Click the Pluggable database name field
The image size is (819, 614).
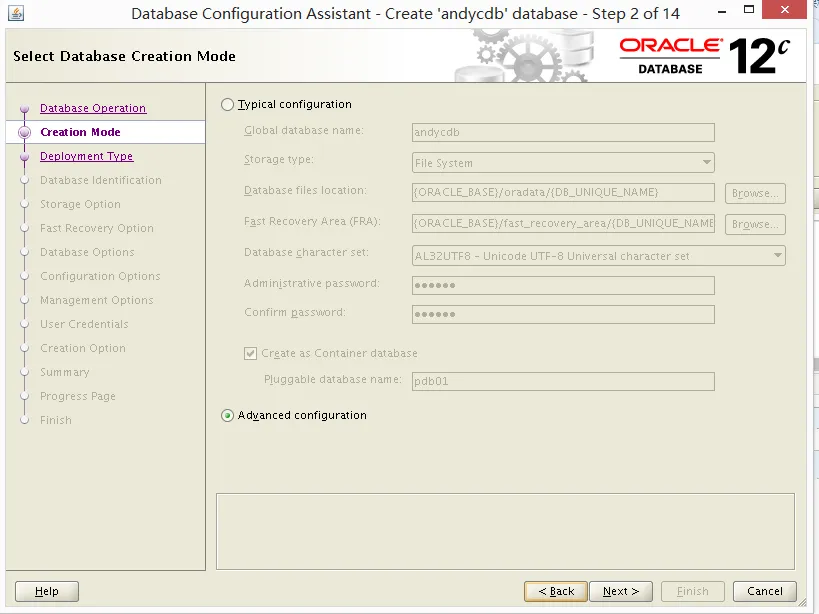563,381
